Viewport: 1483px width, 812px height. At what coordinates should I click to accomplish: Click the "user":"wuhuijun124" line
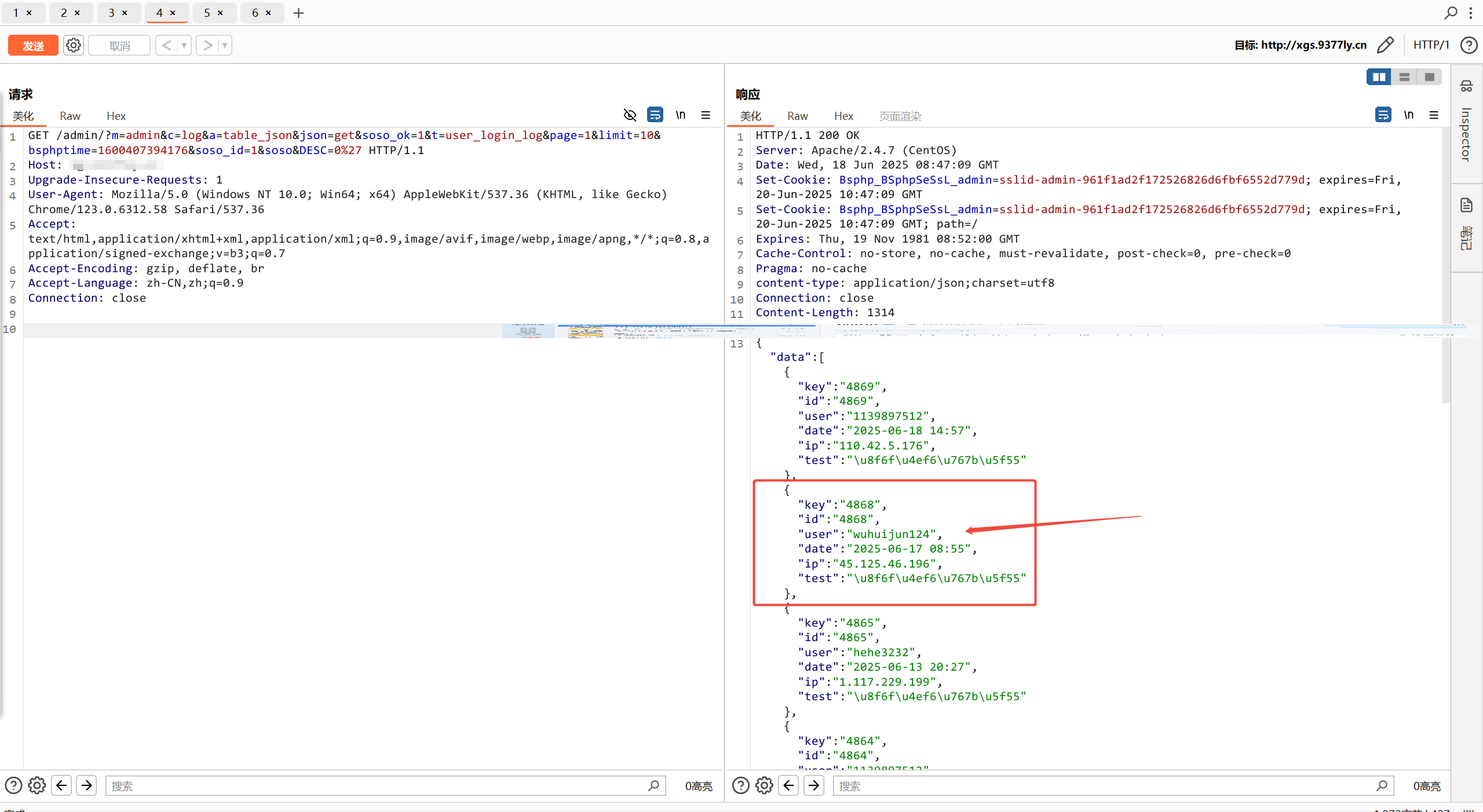coord(870,534)
